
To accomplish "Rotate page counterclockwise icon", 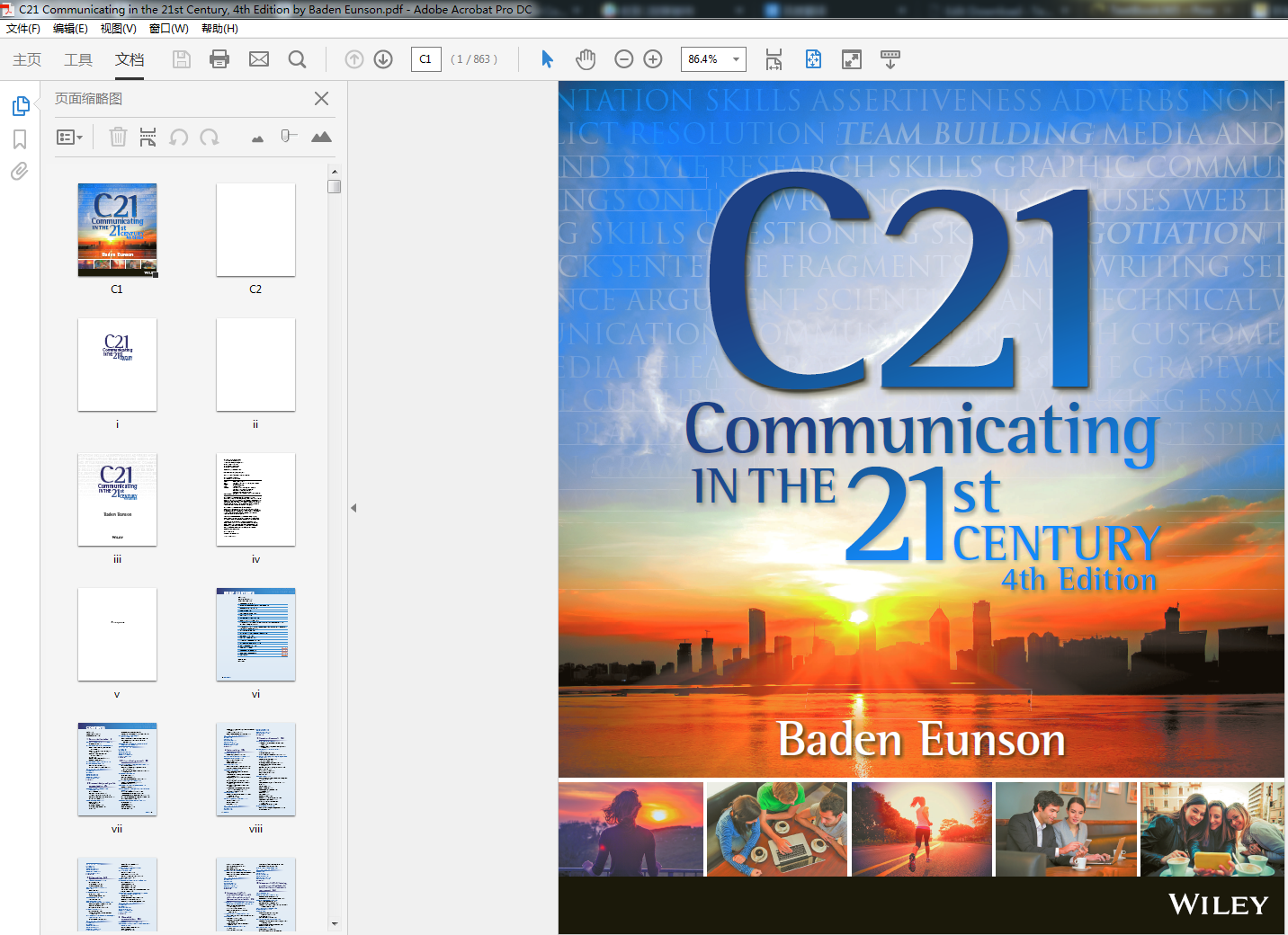I will tap(179, 137).
